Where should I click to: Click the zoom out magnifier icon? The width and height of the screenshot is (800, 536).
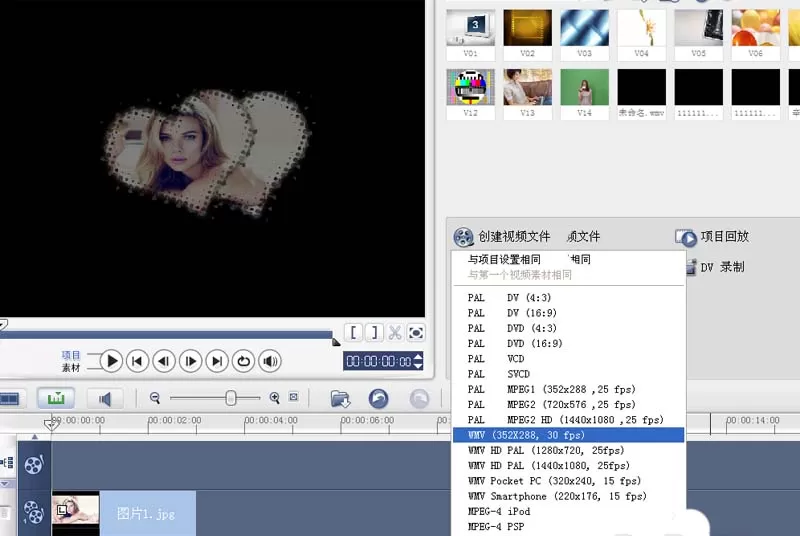coord(155,398)
